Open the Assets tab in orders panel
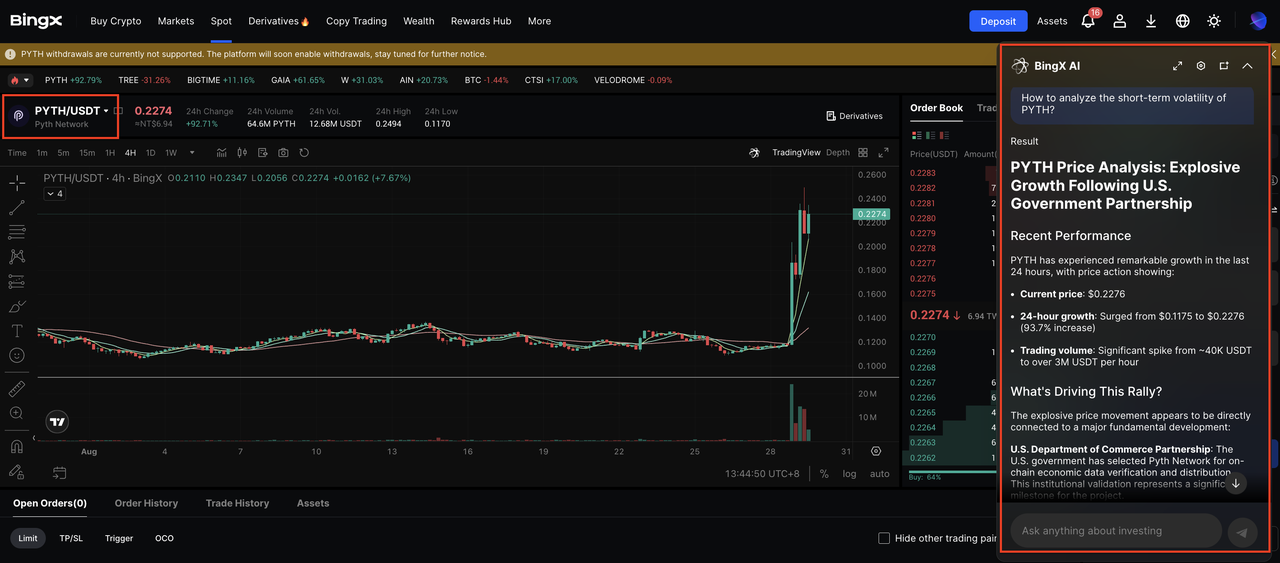The height and width of the screenshot is (563, 1280). coord(313,503)
